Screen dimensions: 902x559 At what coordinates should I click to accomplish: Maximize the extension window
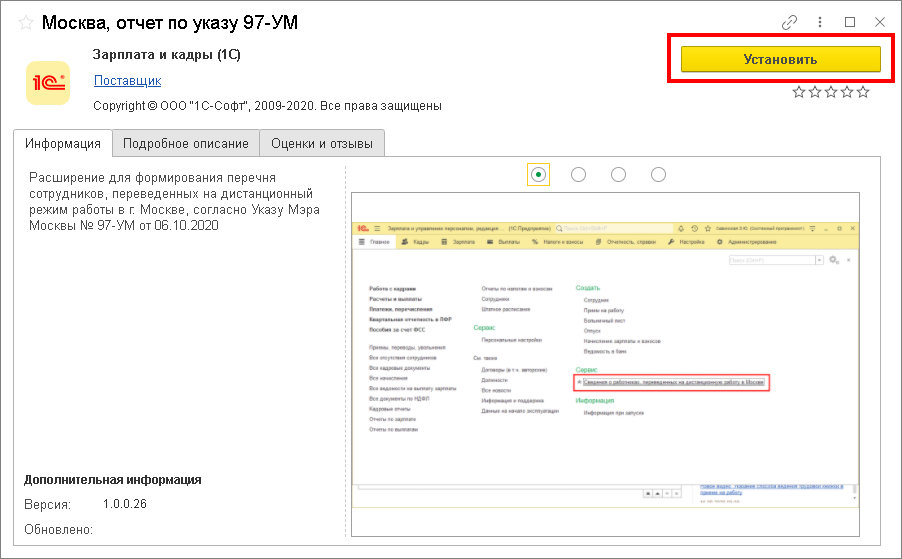click(850, 22)
